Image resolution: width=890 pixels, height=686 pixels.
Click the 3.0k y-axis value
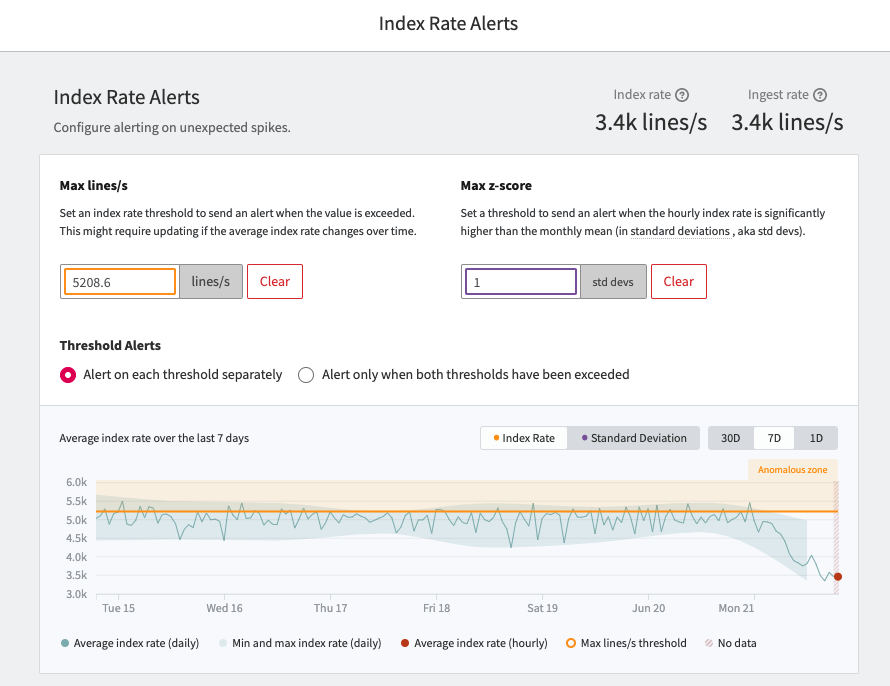77,594
